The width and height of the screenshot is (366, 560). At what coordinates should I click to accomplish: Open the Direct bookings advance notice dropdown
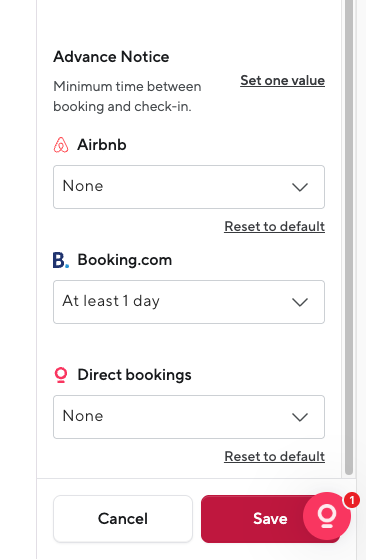(189, 417)
